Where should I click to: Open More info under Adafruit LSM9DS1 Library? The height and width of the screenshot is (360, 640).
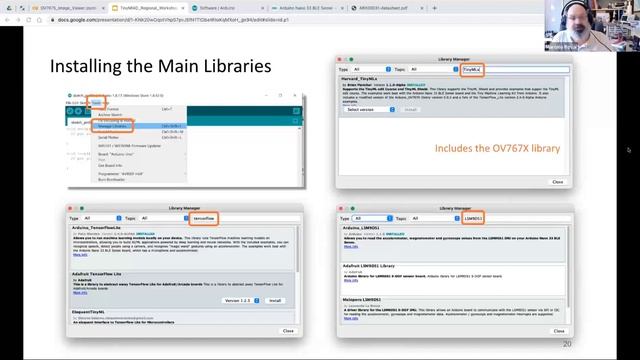351,280
